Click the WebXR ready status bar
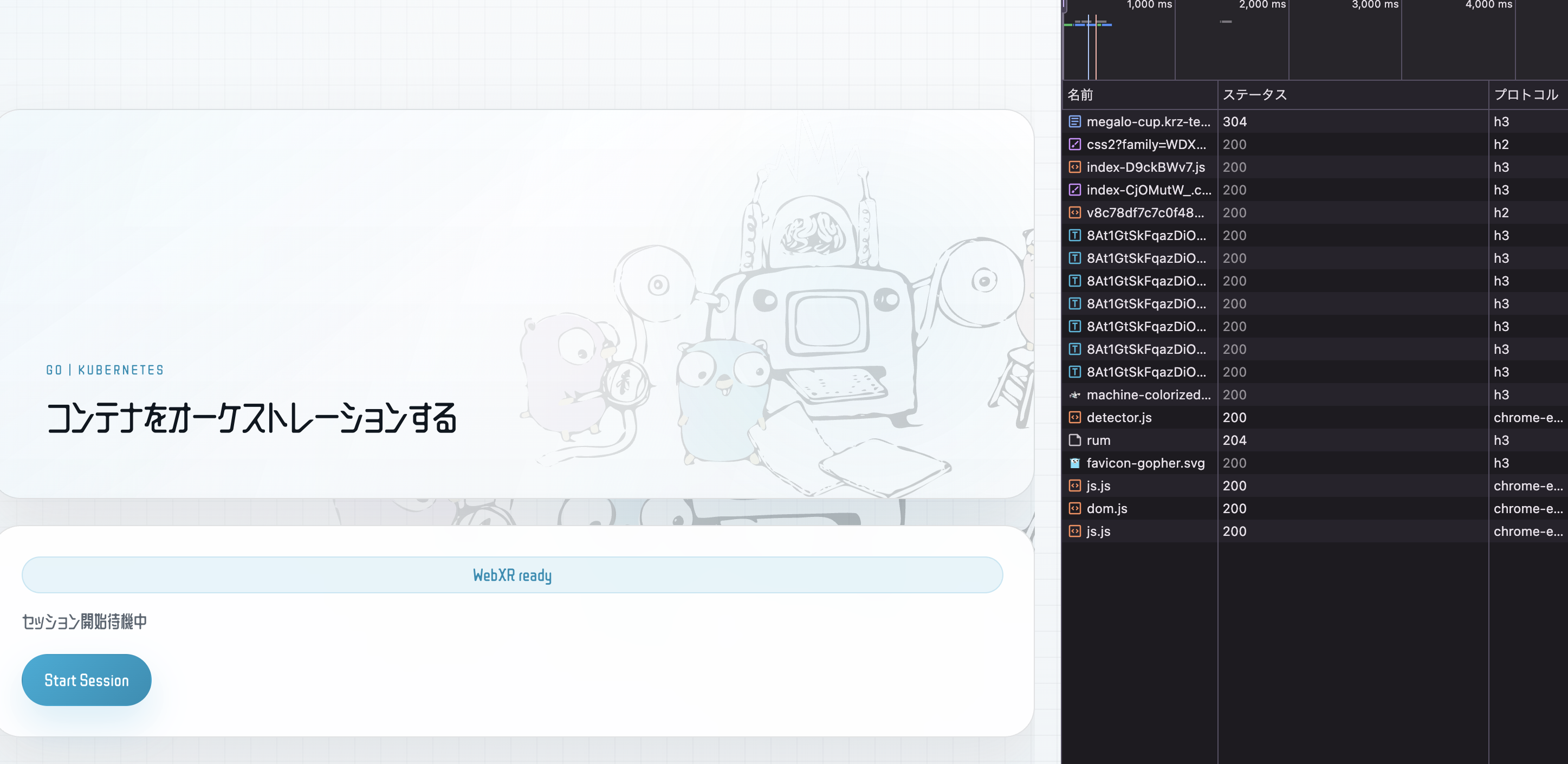This screenshot has height=764, width=1568. coord(512,575)
